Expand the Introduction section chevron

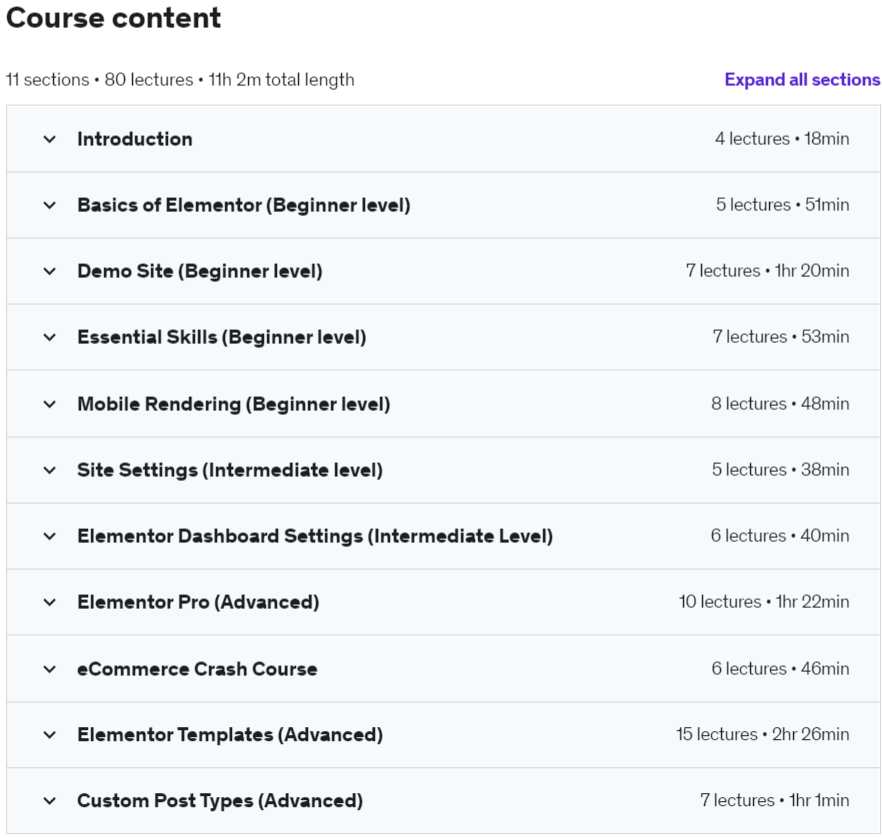[50, 139]
